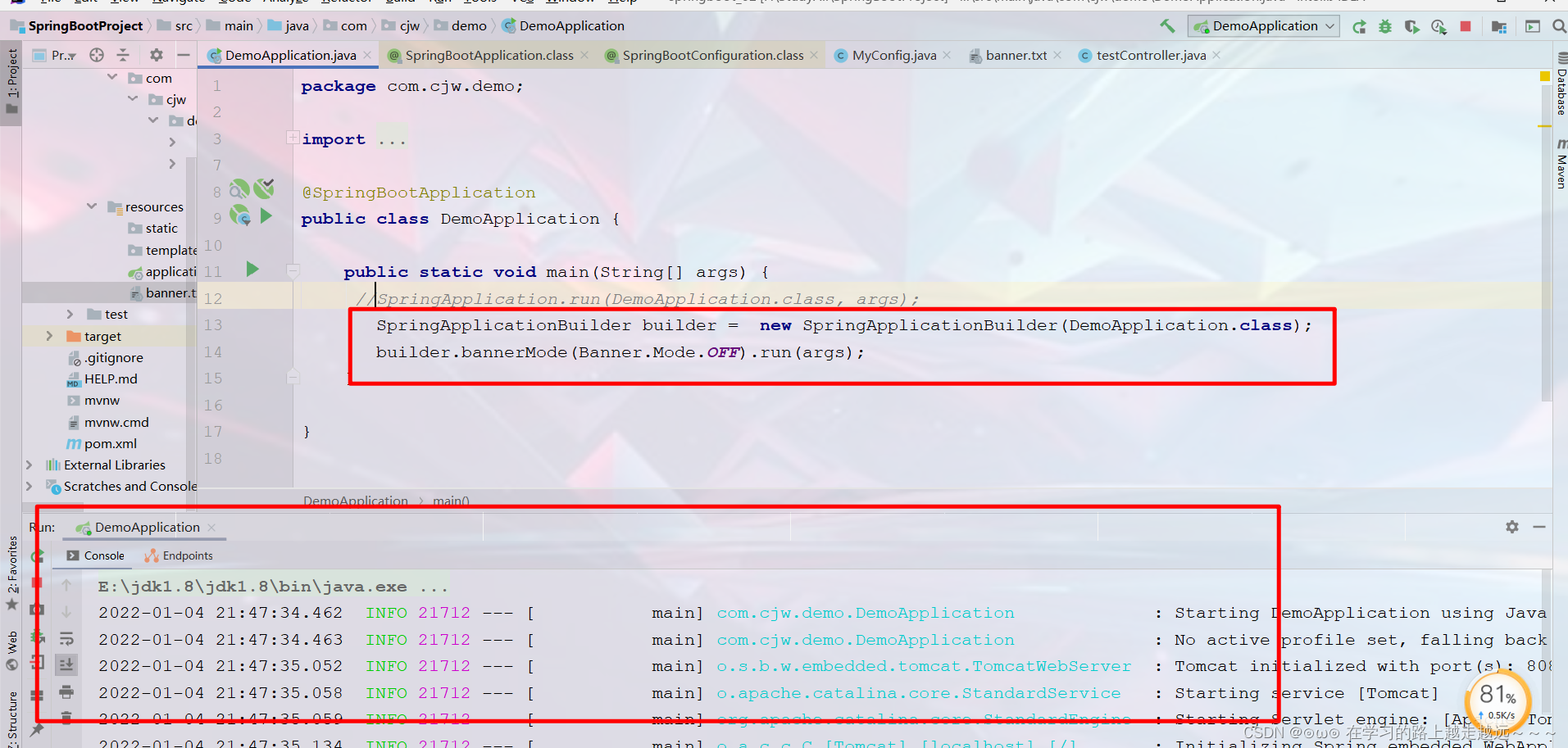This screenshot has height=748, width=1568.
Task: Click the up arrow in console toolbar
Action: click(x=66, y=585)
